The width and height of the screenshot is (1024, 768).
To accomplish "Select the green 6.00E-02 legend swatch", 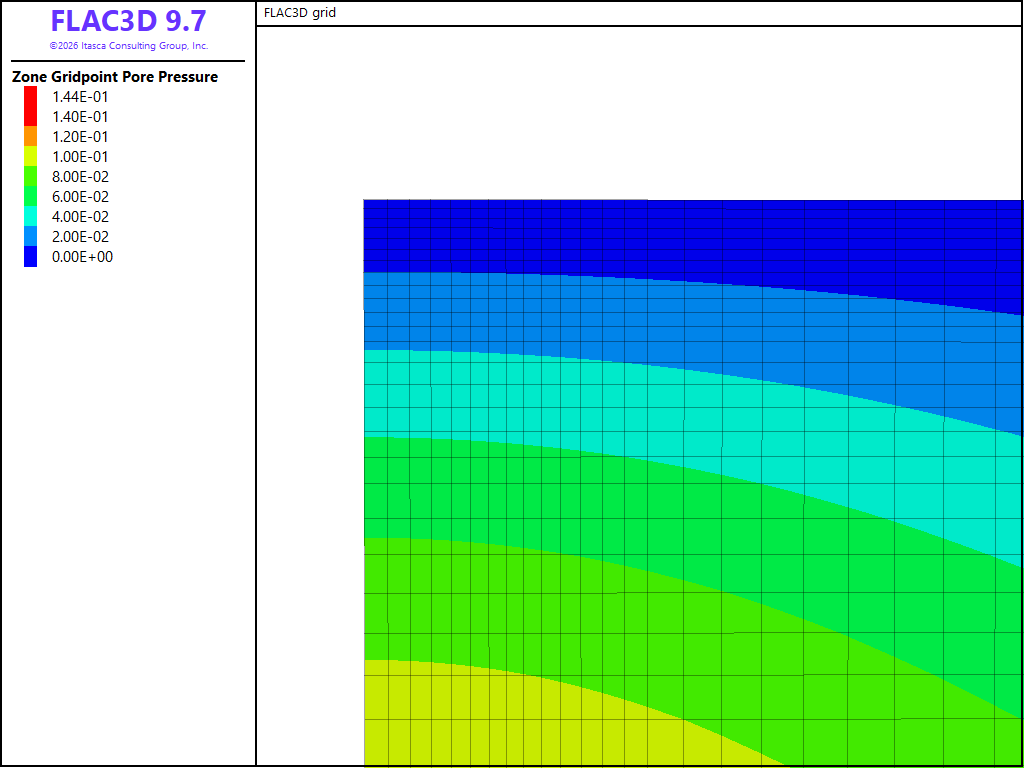I will [31, 197].
